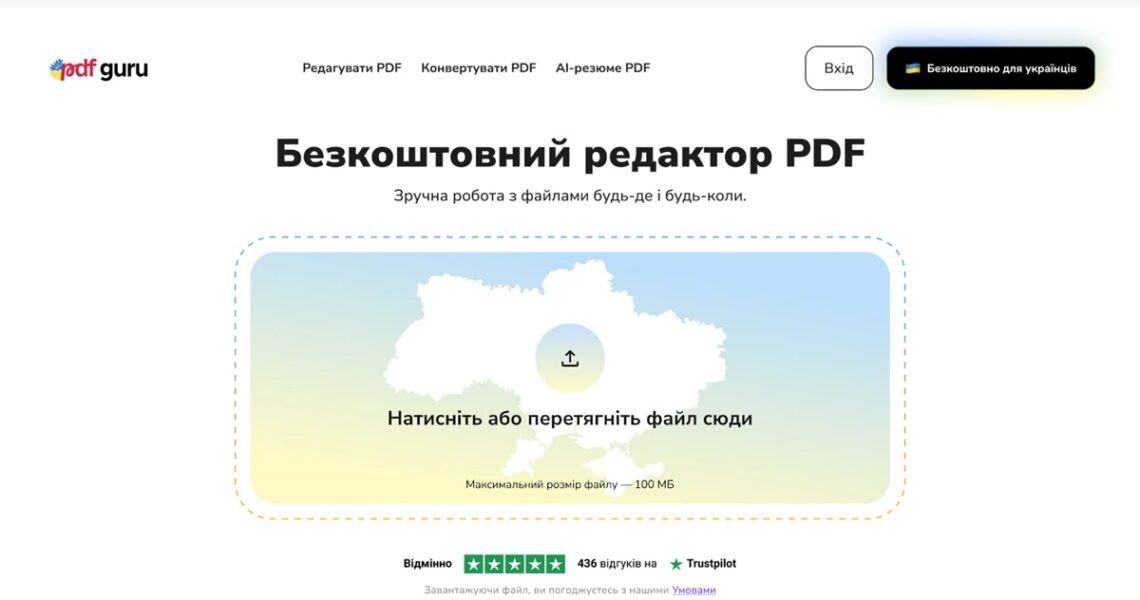Image resolution: width=1140 pixels, height=600 pixels.
Task: Click the pdf guru logo
Action: tap(98, 69)
